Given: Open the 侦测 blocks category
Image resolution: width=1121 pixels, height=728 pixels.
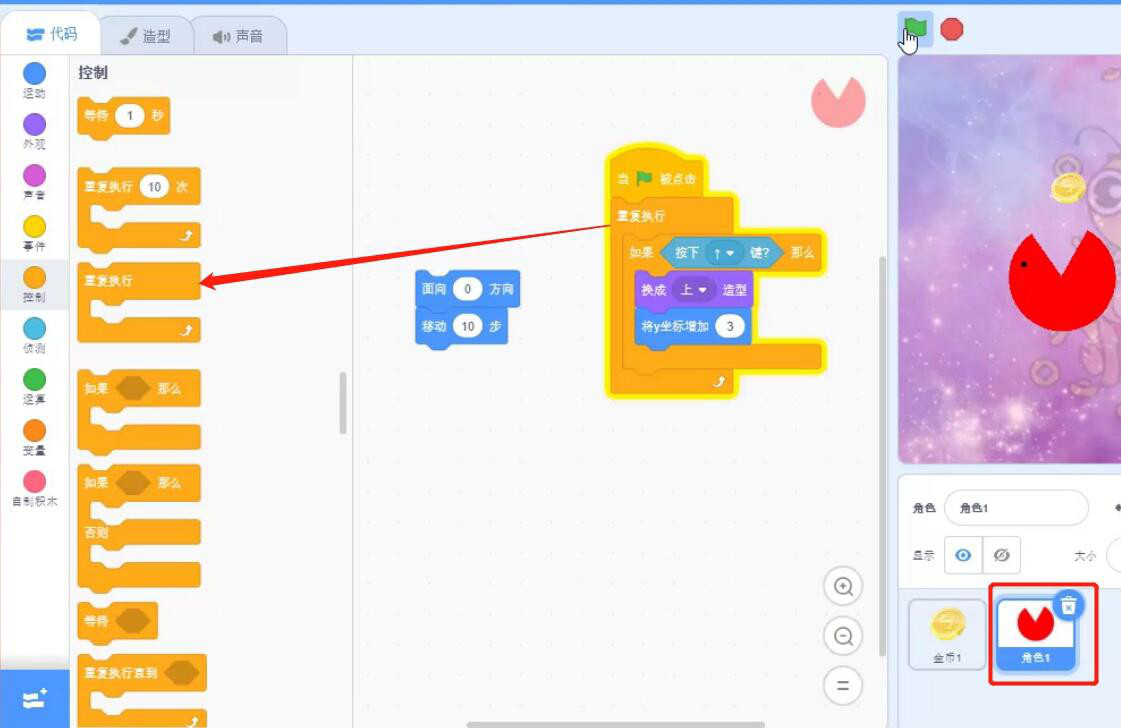Looking at the screenshot, I should (34, 335).
